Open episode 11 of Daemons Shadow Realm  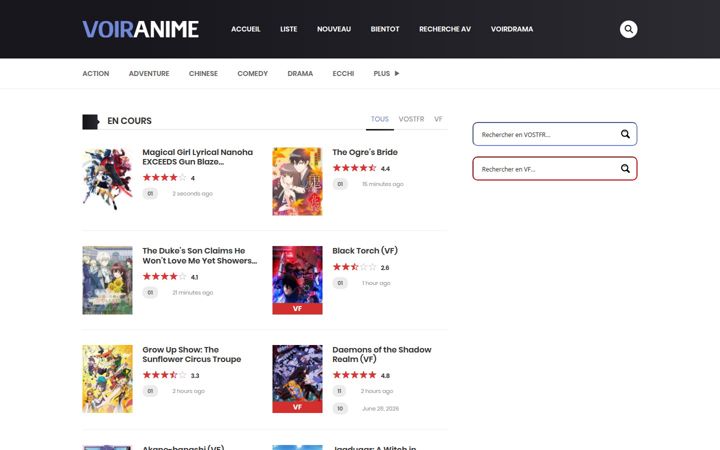click(340, 391)
